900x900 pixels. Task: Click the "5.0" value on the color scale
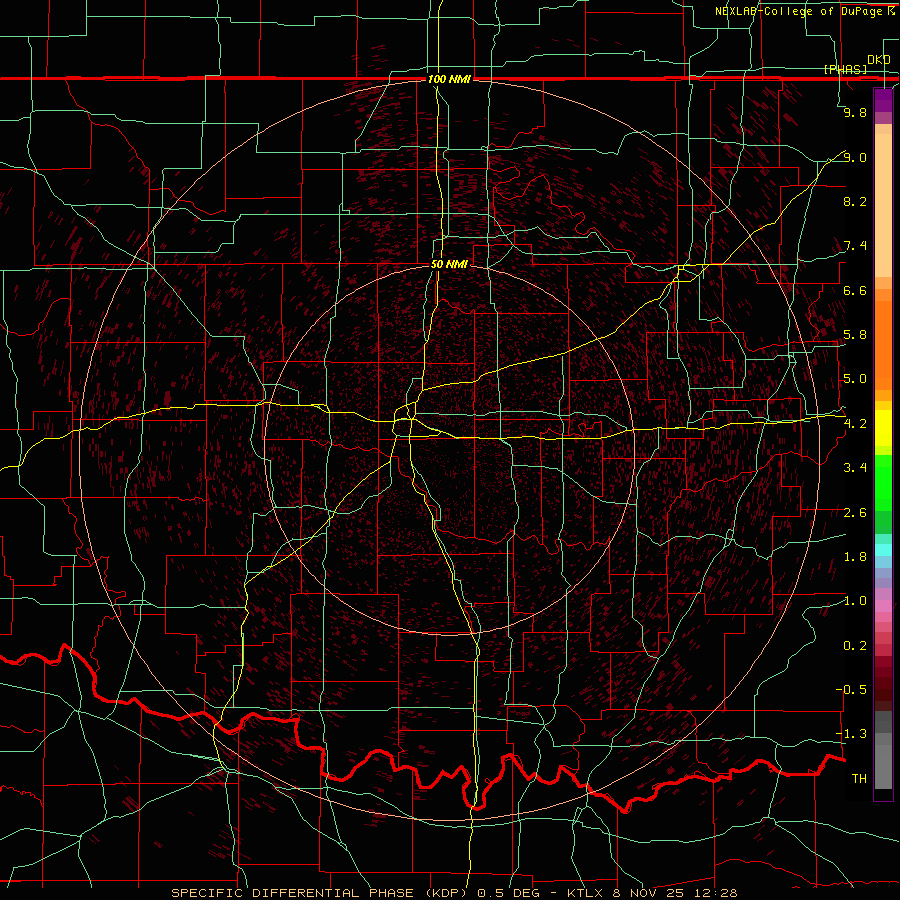click(x=855, y=379)
